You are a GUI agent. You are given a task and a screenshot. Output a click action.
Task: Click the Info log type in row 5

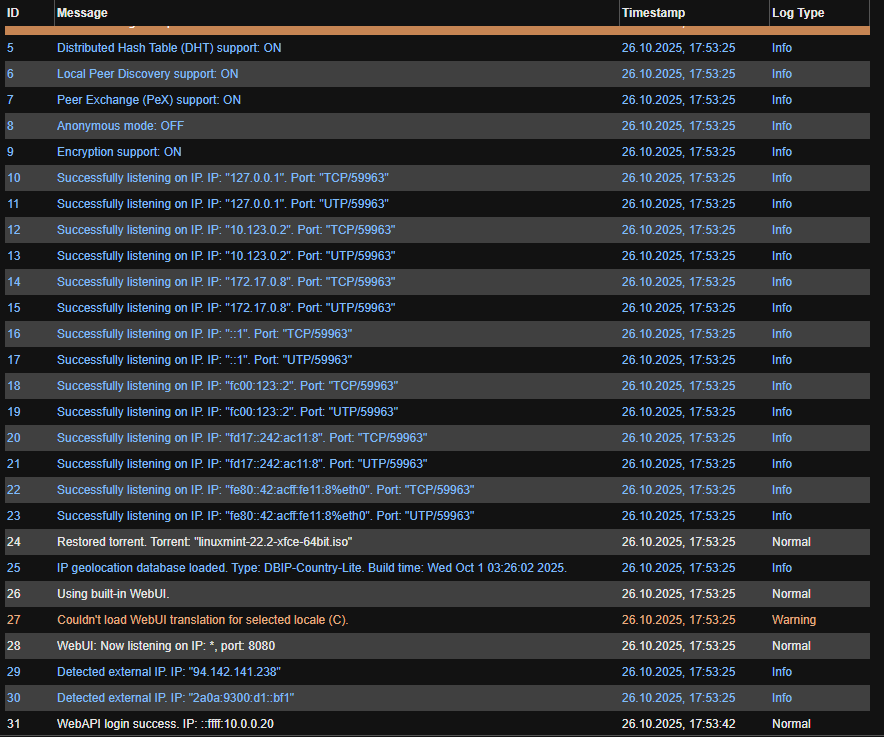781,48
